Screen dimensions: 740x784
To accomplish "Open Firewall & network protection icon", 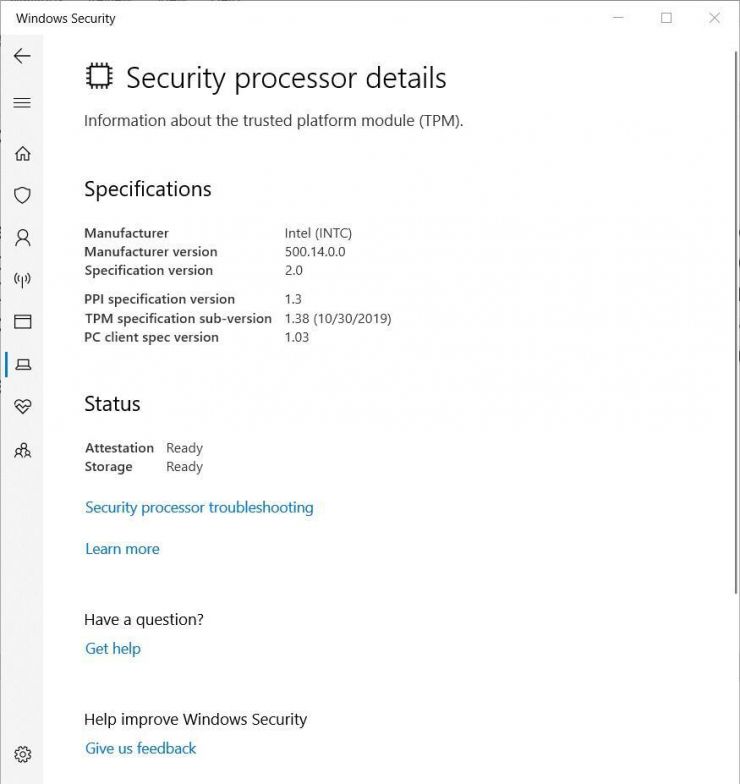I will [x=22, y=280].
